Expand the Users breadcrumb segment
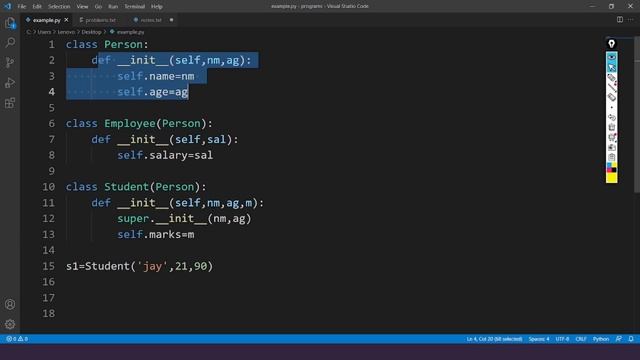640x360 pixels. 44,32
